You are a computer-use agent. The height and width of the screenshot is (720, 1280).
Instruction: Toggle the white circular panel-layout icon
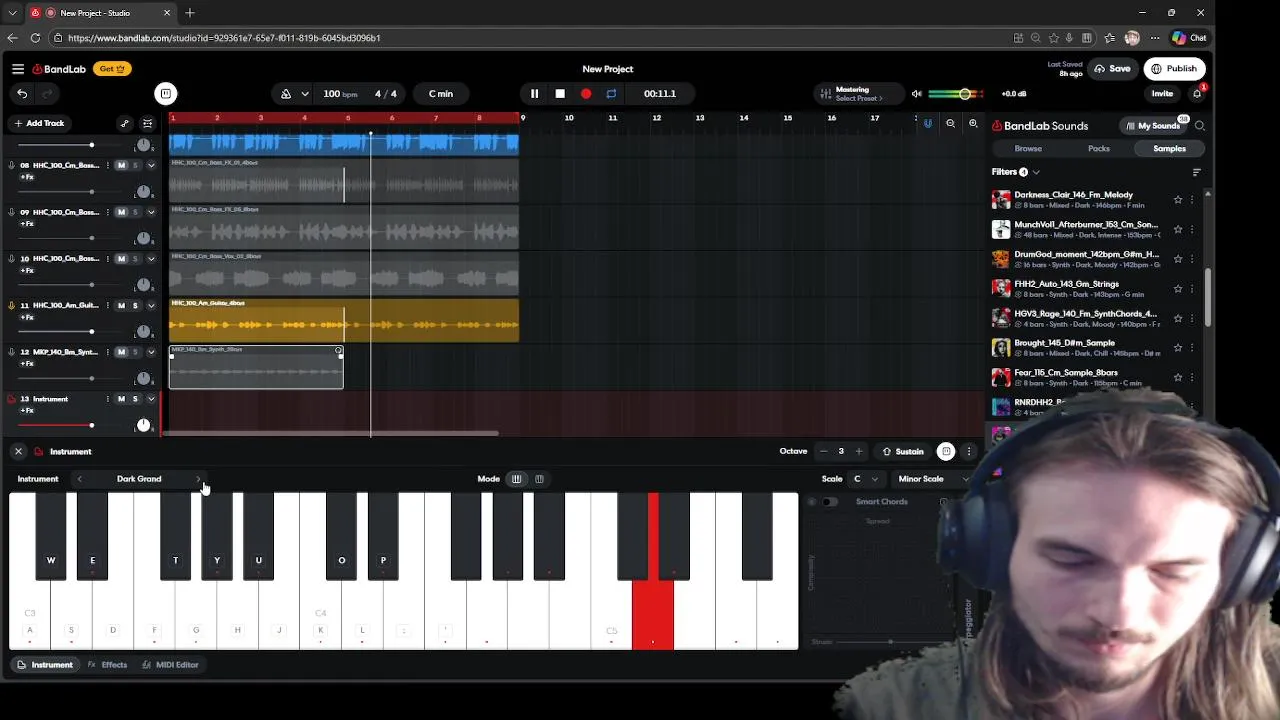pos(166,94)
